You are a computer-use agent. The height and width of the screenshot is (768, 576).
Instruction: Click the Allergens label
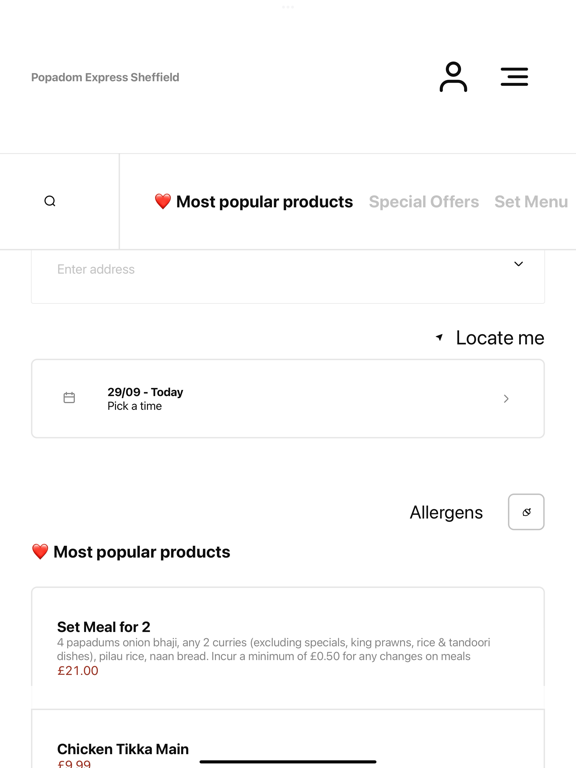point(446,512)
